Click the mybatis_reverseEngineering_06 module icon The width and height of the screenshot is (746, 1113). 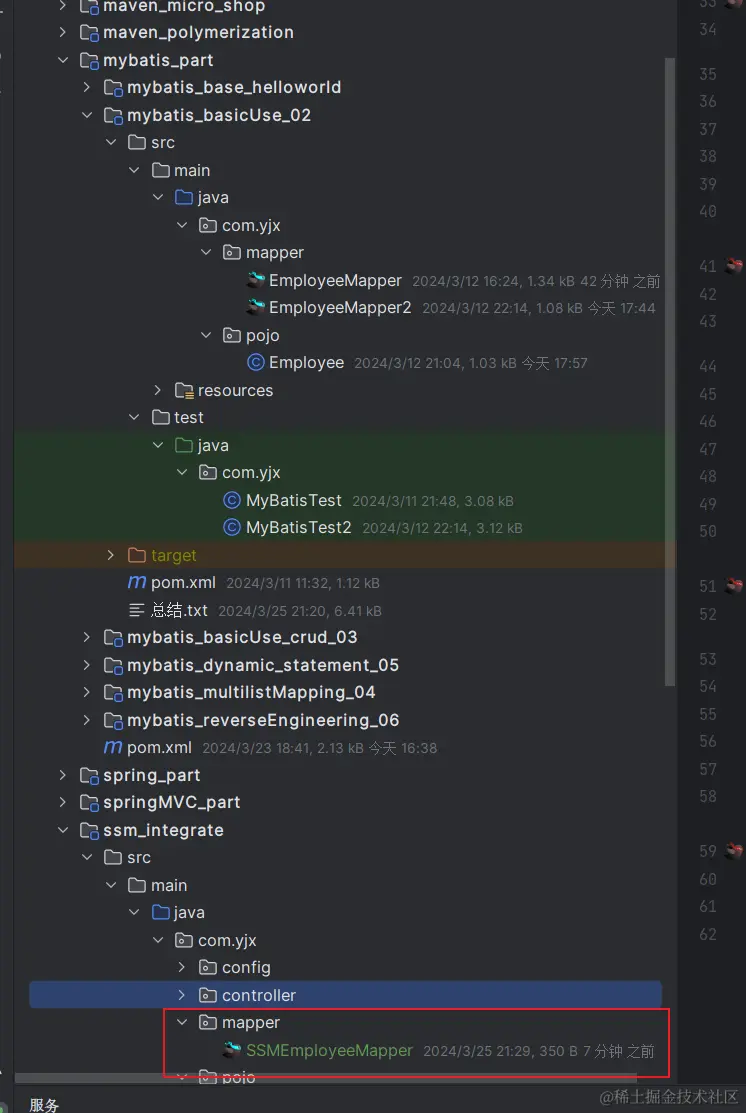[x=113, y=720]
